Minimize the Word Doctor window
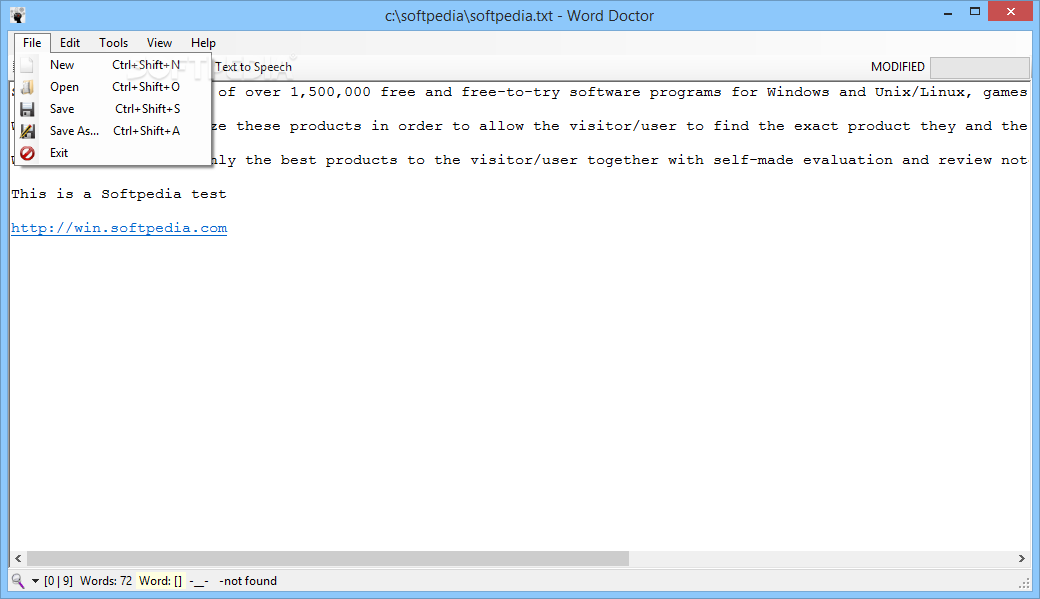Screen dimensions: 1040x599 [x=948, y=13]
